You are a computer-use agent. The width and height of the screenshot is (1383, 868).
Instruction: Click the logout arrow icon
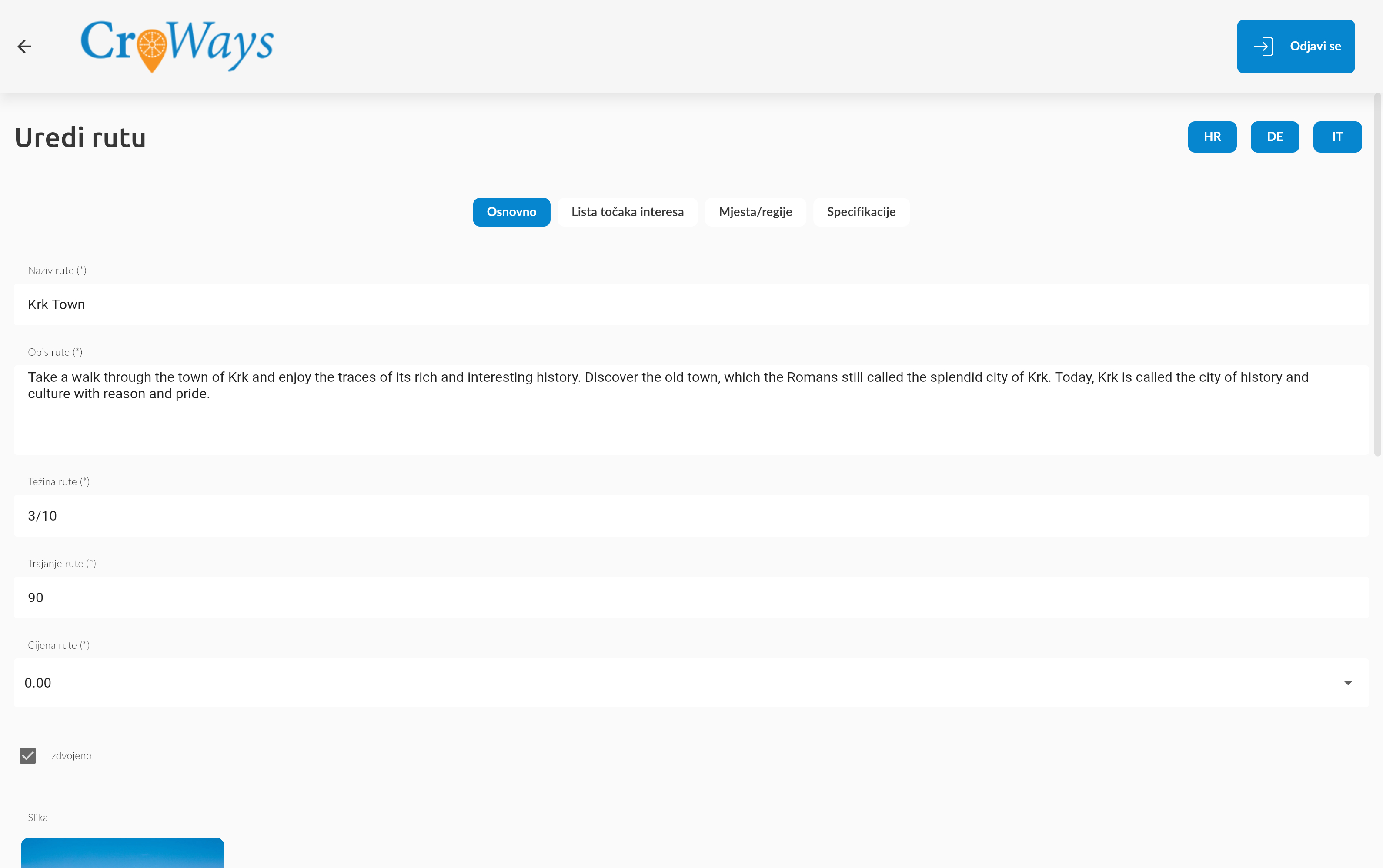click(1263, 47)
